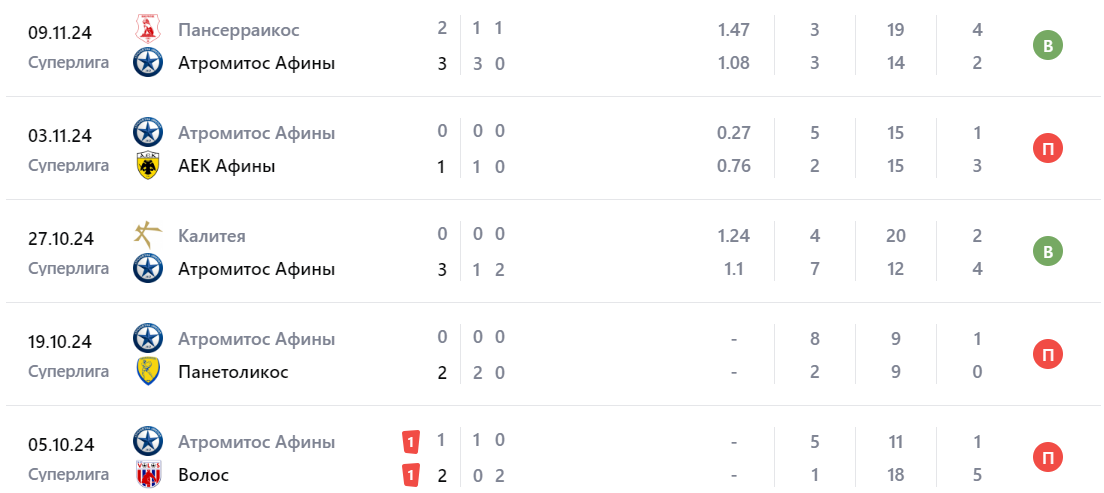Click Суперлига label under 19.10.24
1104x493 pixels.
coord(68,371)
